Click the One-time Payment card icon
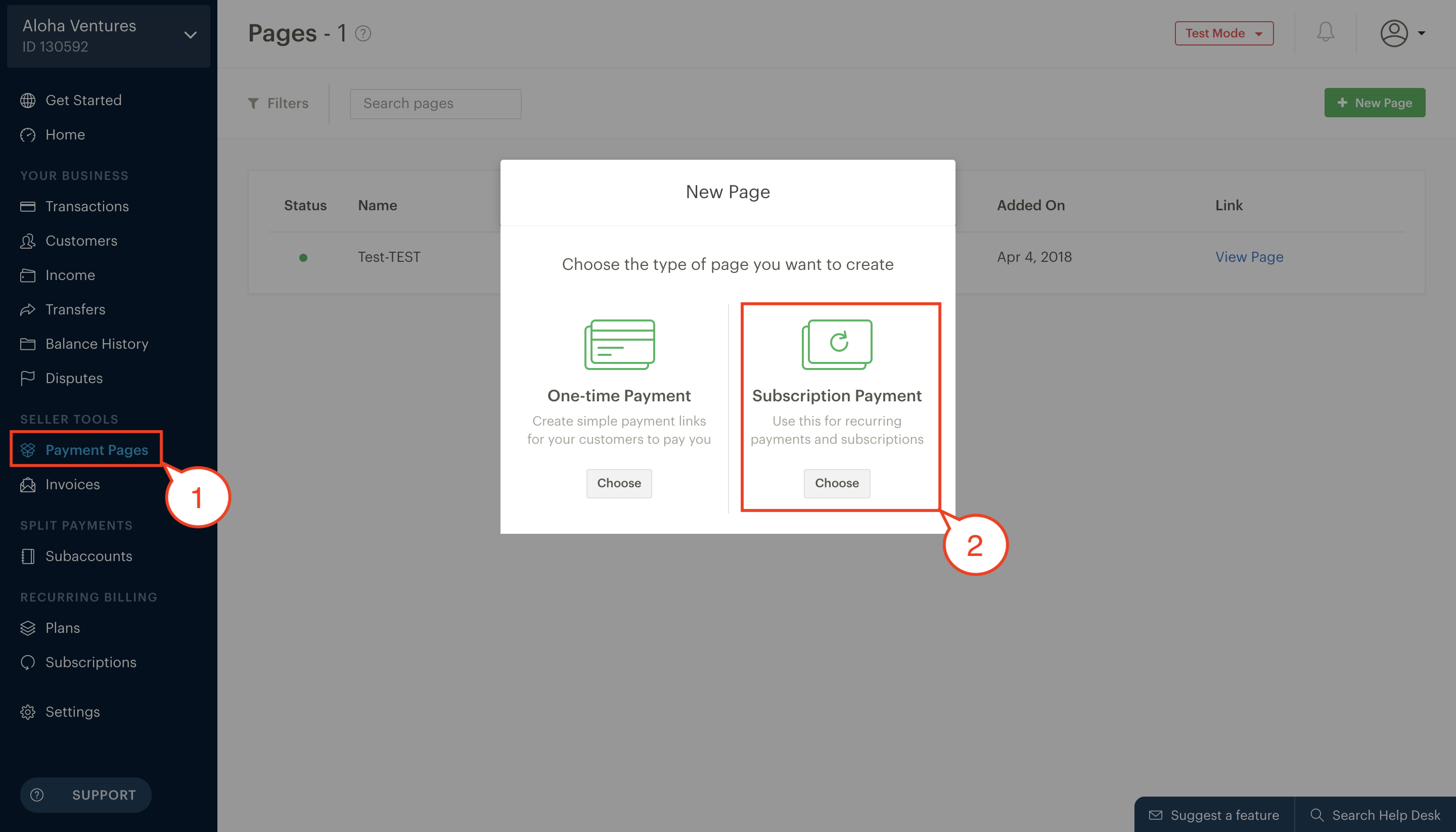The image size is (1456, 832). click(x=619, y=344)
